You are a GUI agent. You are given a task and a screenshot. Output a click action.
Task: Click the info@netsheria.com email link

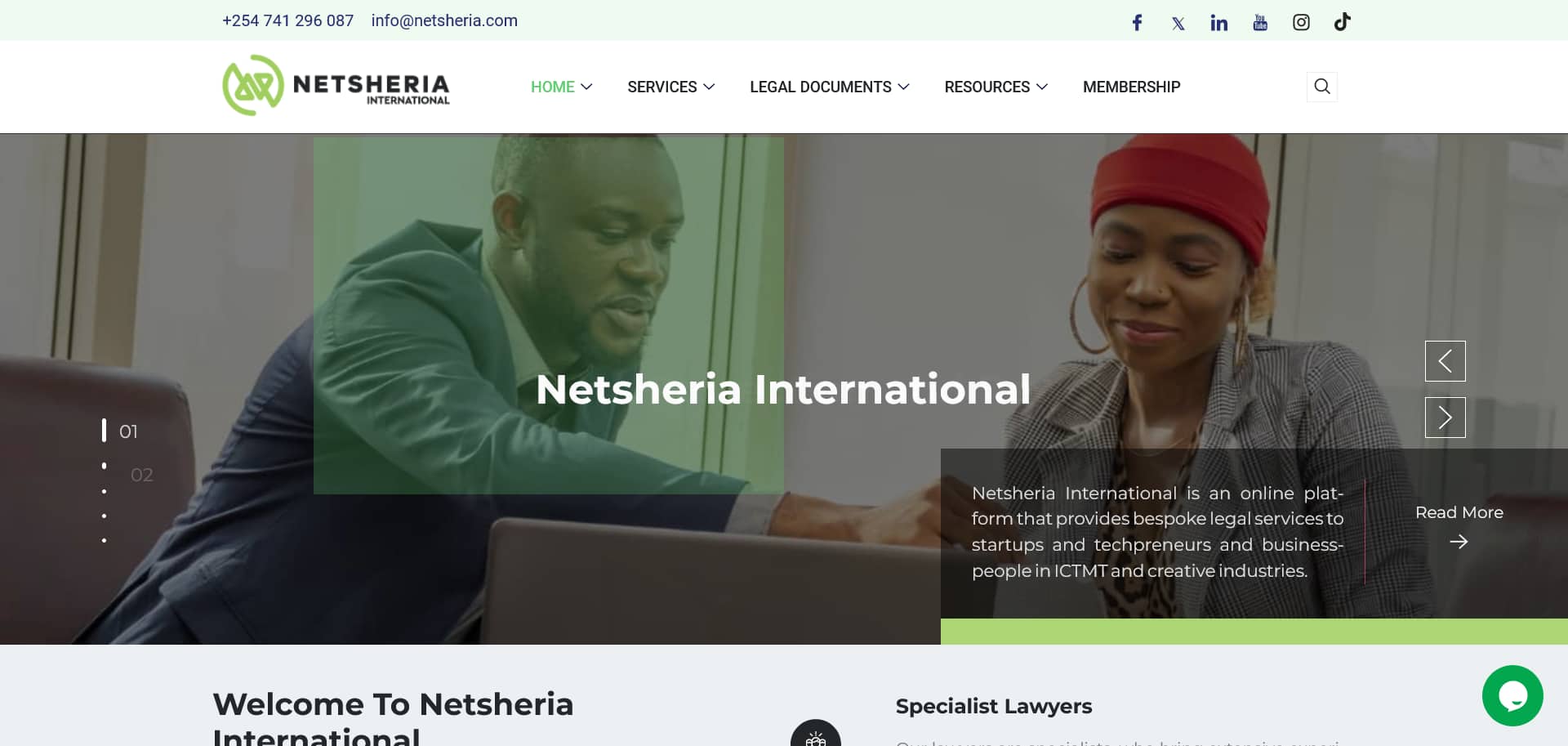444,20
